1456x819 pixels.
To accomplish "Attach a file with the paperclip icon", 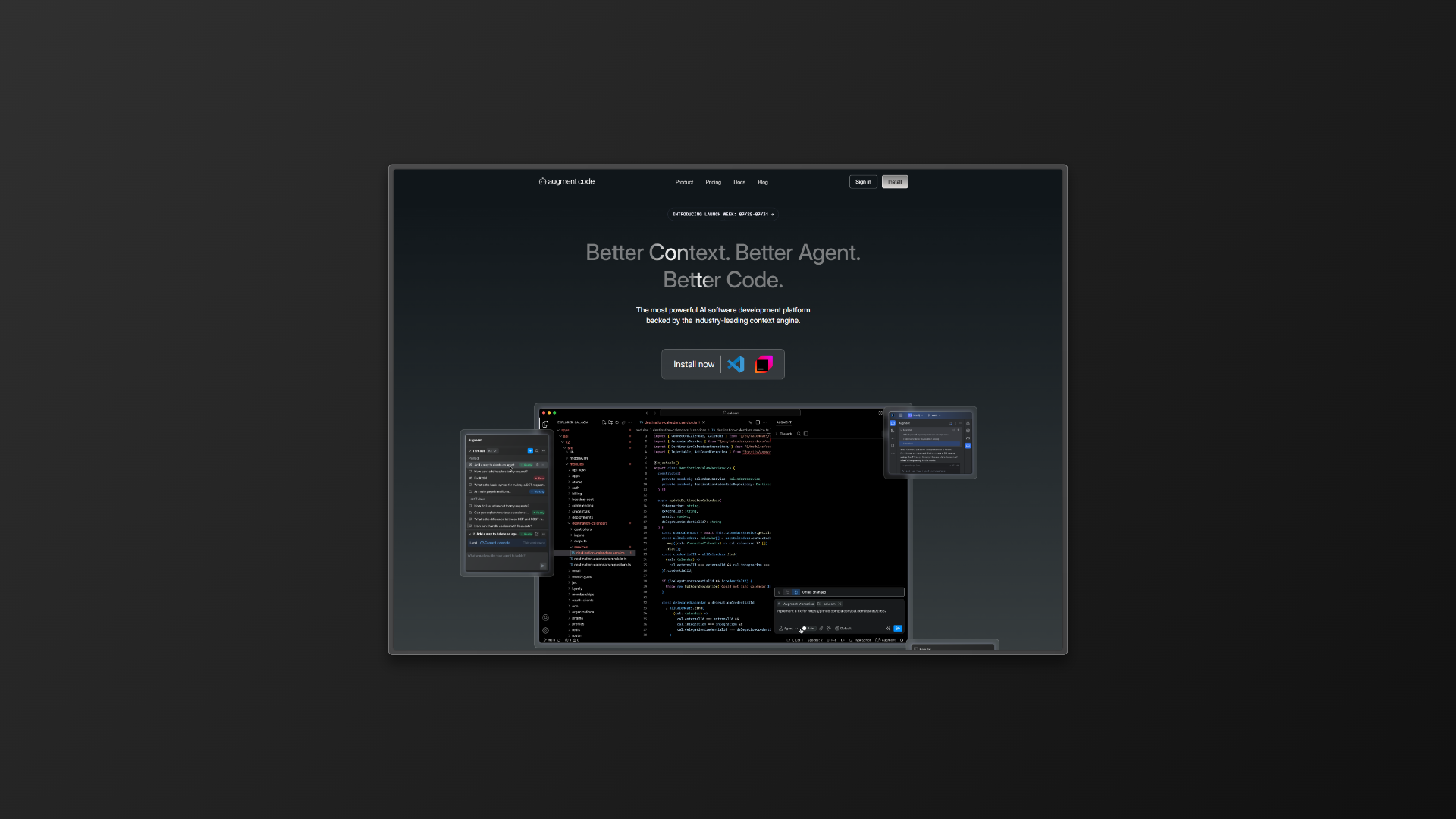I will click(x=821, y=629).
